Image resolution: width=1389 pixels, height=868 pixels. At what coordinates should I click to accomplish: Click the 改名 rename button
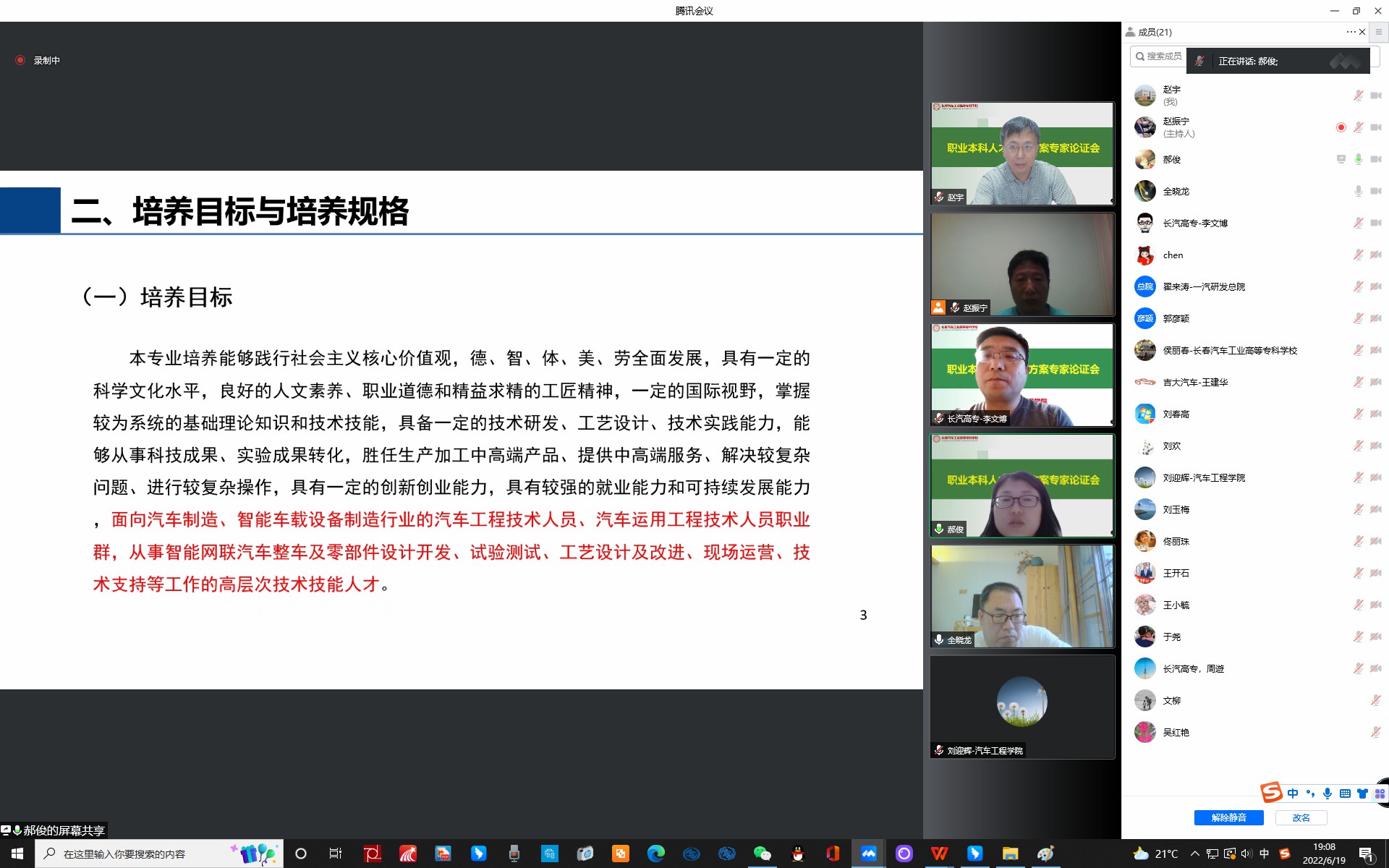(x=1301, y=817)
